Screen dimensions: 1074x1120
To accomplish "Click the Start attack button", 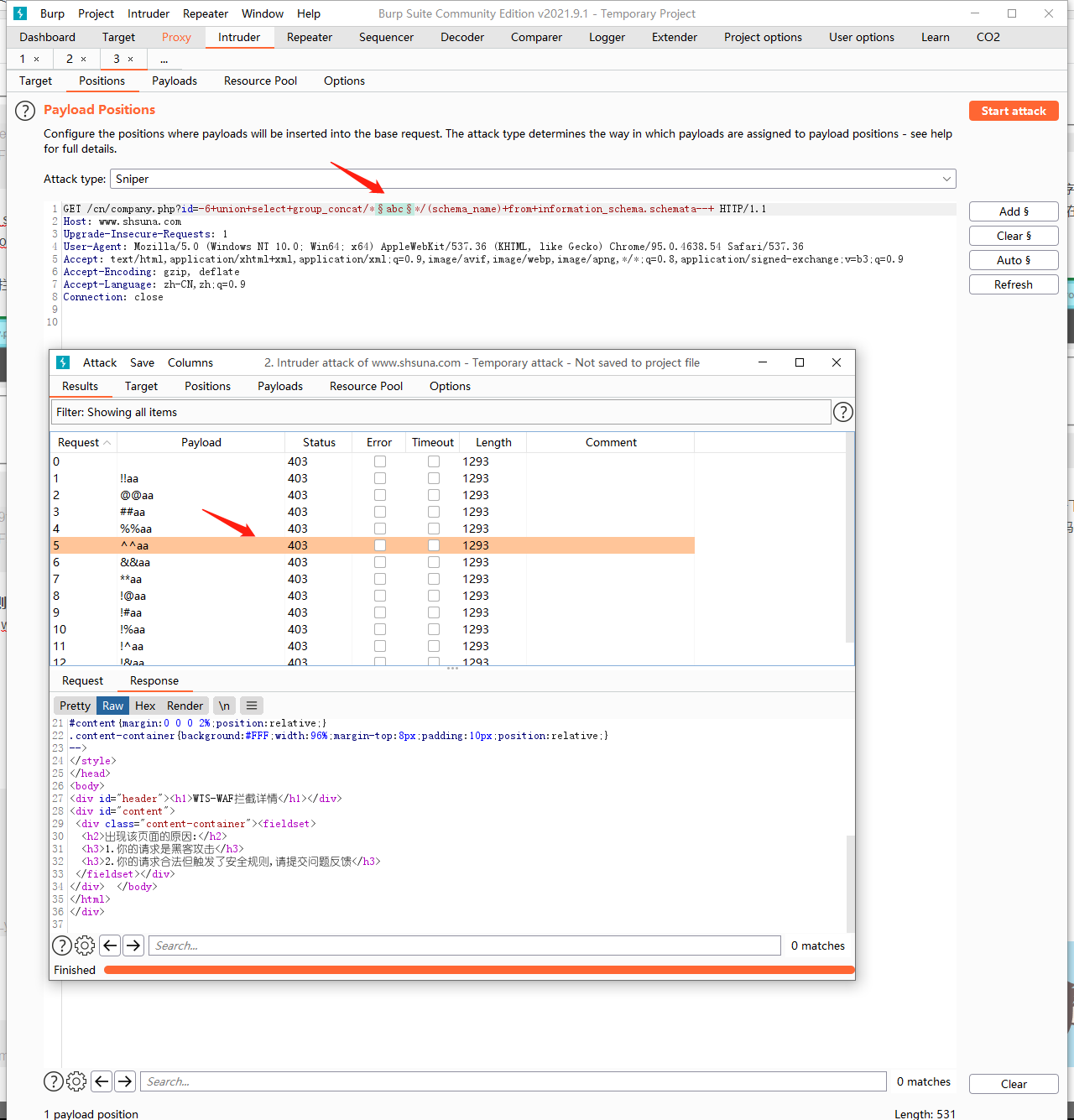I will coord(1014,111).
